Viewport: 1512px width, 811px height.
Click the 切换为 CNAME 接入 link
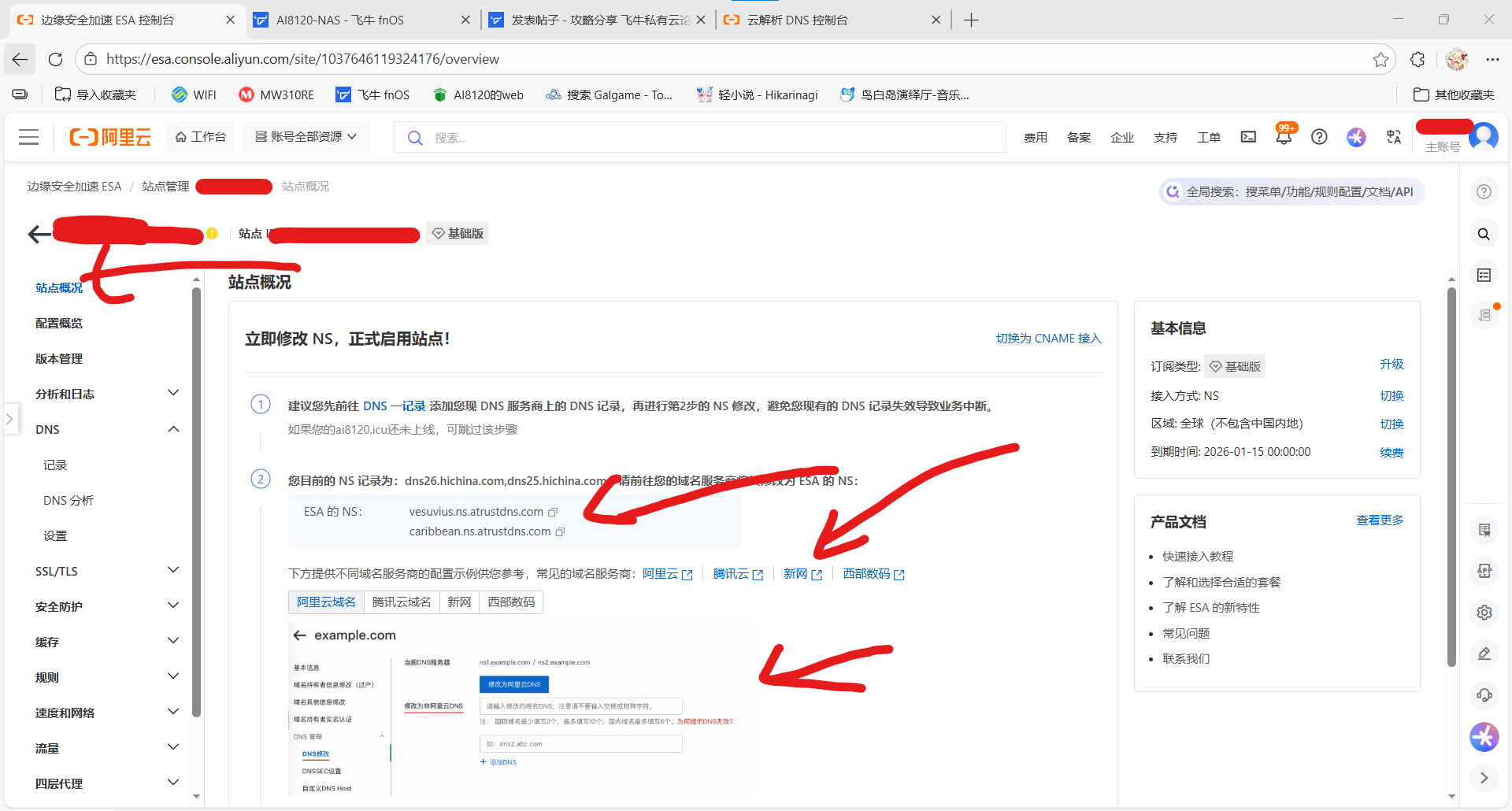[1048, 339]
